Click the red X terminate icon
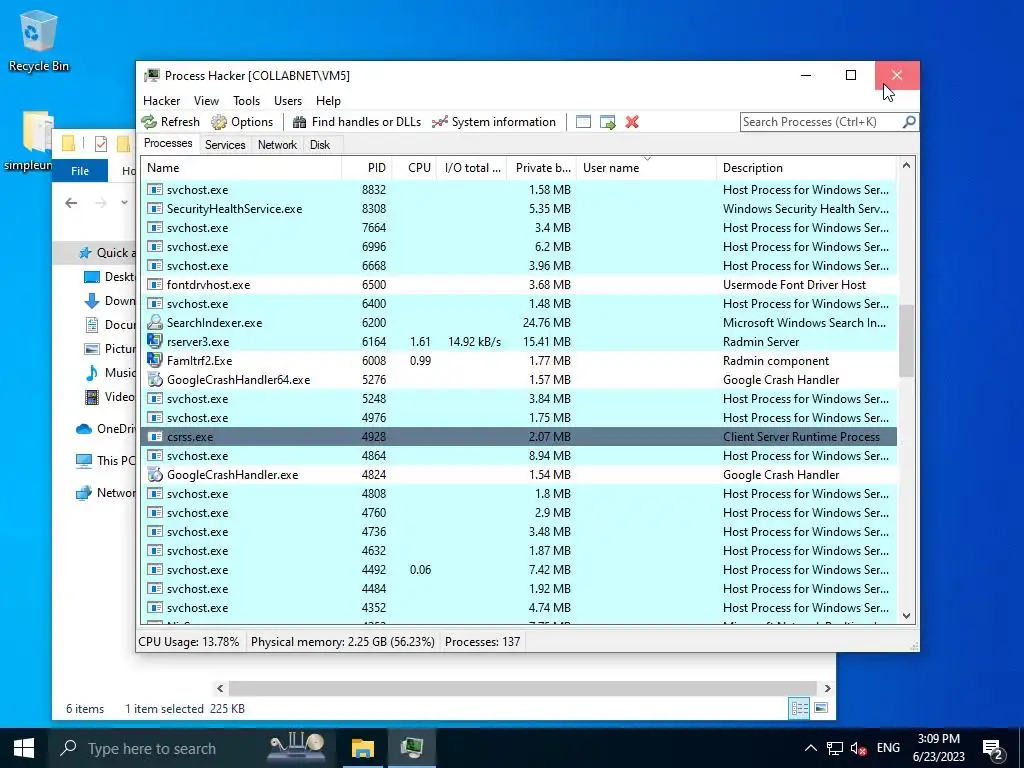This screenshot has height=768, width=1024. point(632,122)
